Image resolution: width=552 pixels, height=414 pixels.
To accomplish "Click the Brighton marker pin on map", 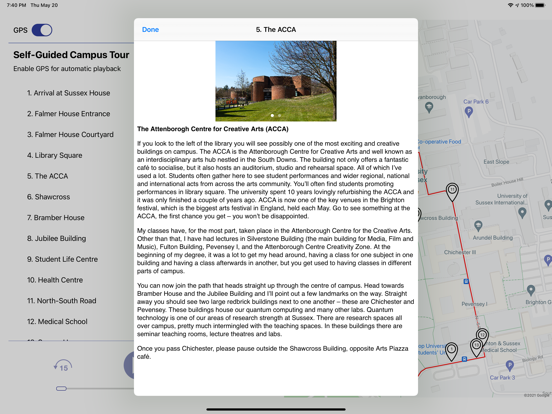I will [x=531, y=290].
